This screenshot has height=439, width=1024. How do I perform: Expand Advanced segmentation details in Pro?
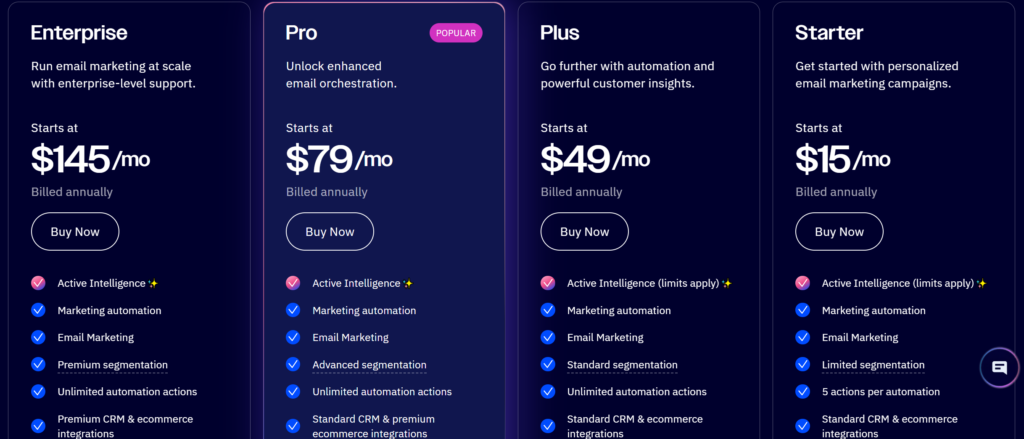(369, 365)
